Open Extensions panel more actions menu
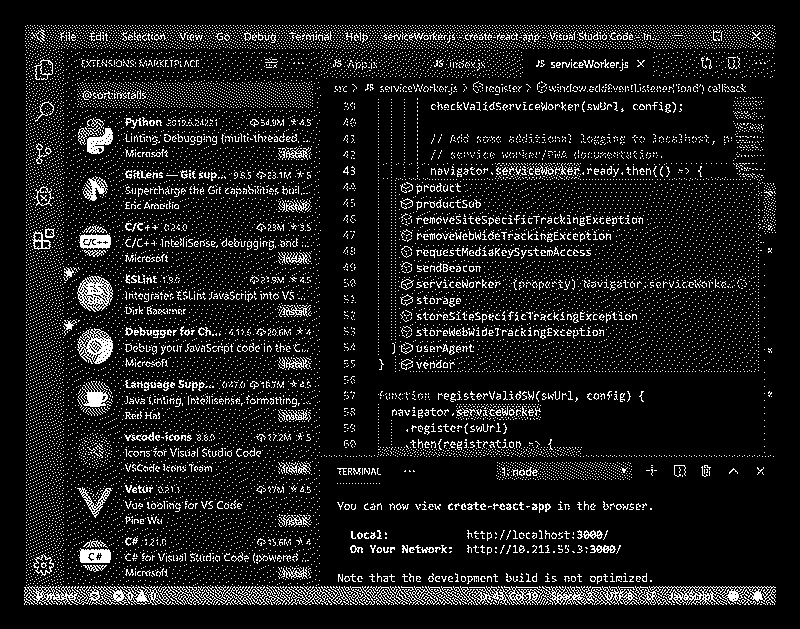Screen dimensions: 800x629 click(300, 63)
